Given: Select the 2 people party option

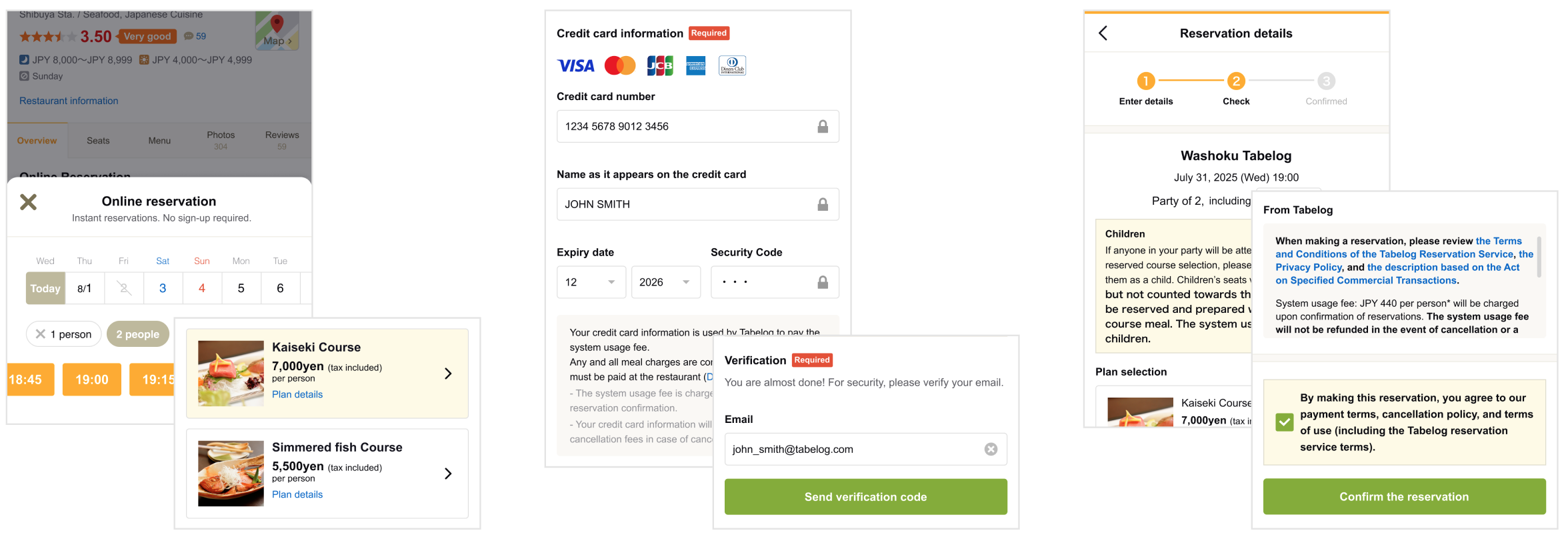Looking at the screenshot, I should coord(137,334).
